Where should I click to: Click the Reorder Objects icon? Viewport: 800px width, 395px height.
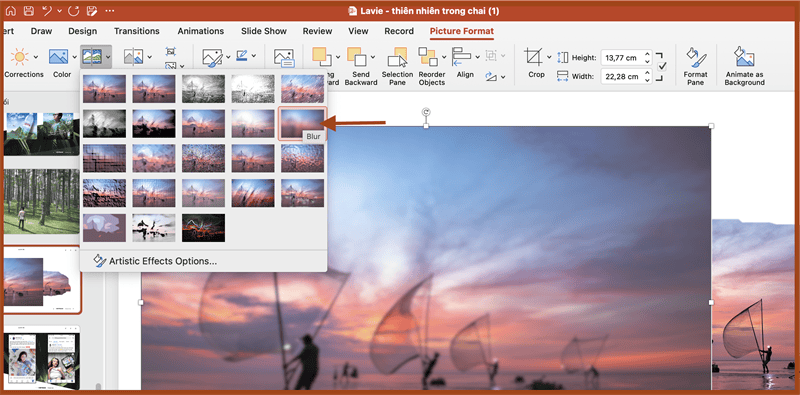tap(428, 57)
